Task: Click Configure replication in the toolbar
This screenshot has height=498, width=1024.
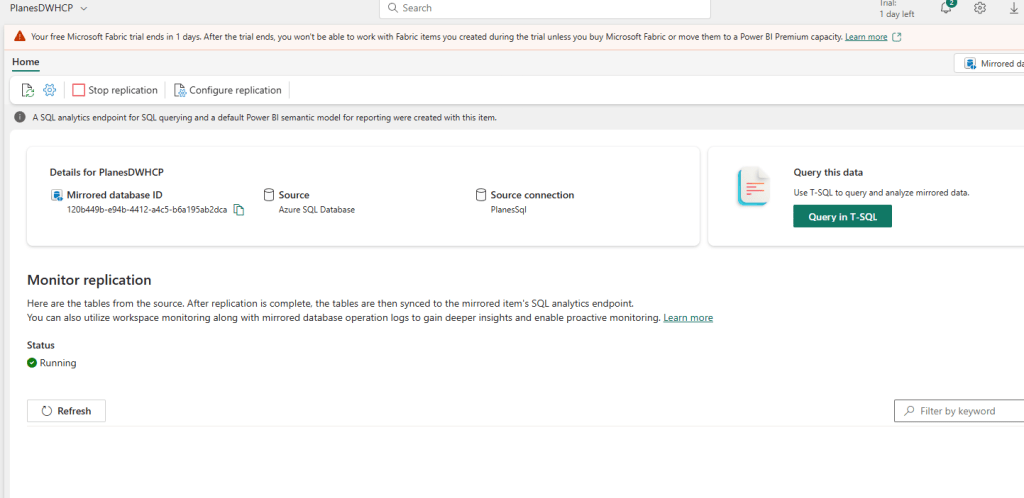Action: (228, 90)
